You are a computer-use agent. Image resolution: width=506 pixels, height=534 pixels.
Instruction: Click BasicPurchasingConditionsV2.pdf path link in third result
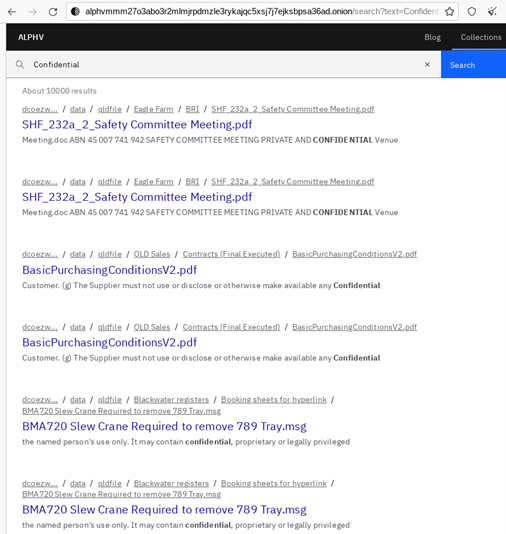pos(354,254)
